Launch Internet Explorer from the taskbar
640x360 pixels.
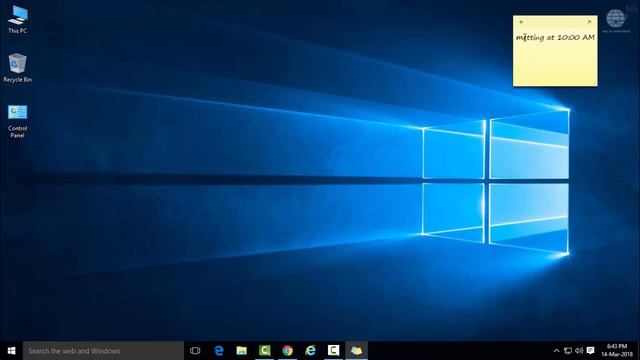point(310,351)
